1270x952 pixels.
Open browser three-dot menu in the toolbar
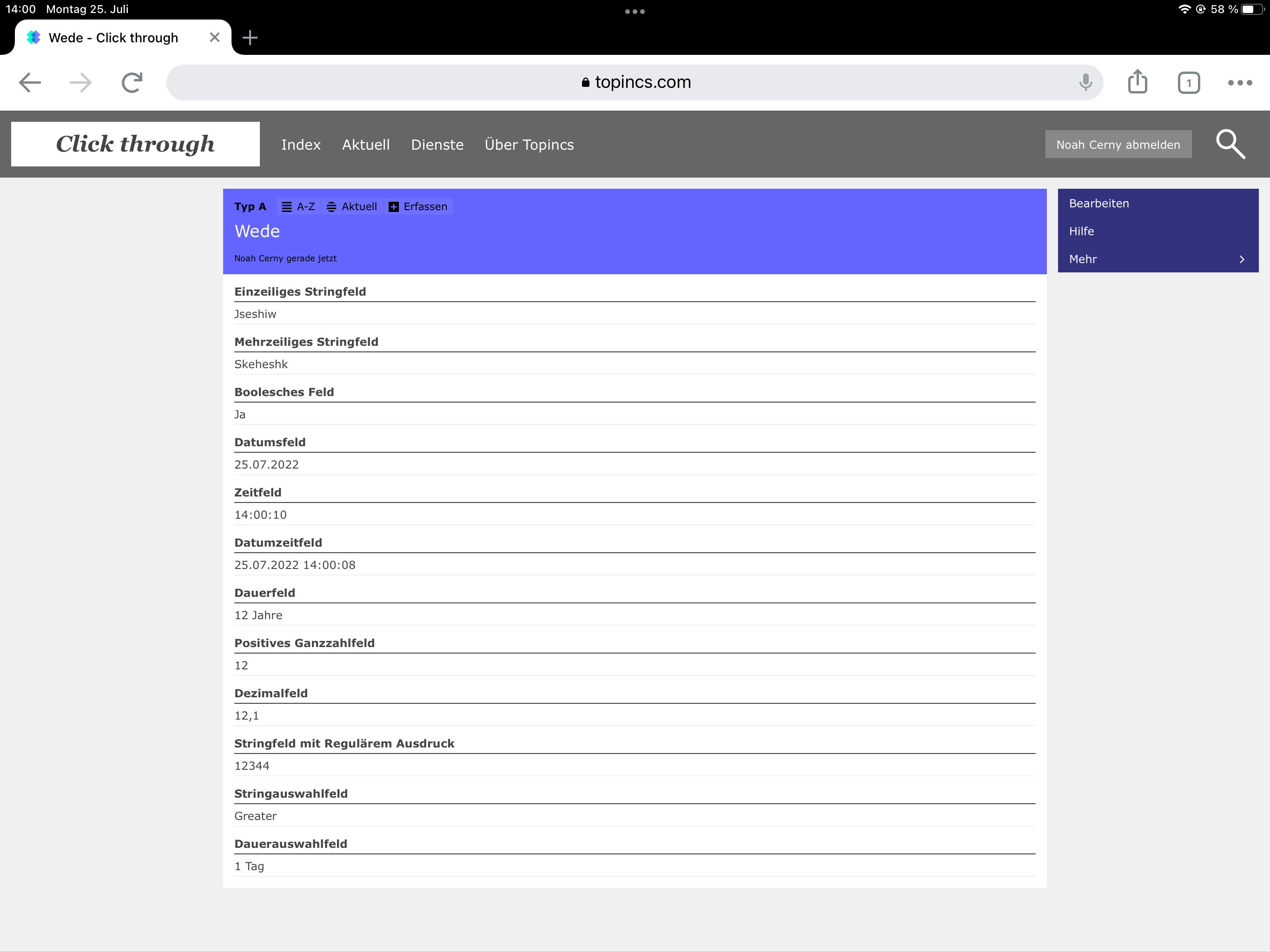tap(1240, 83)
